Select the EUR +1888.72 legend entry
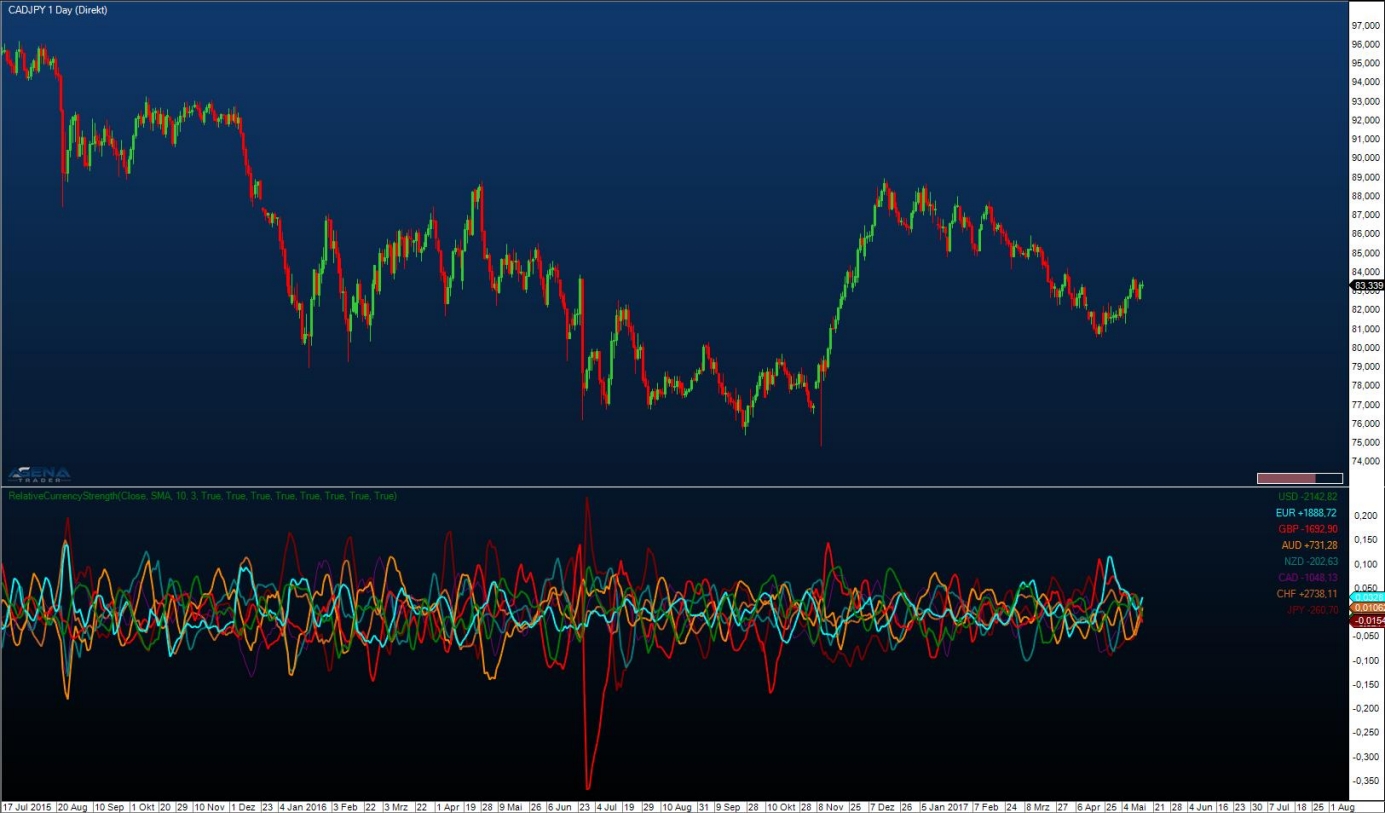This screenshot has width=1385, height=814. point(1306,512)
